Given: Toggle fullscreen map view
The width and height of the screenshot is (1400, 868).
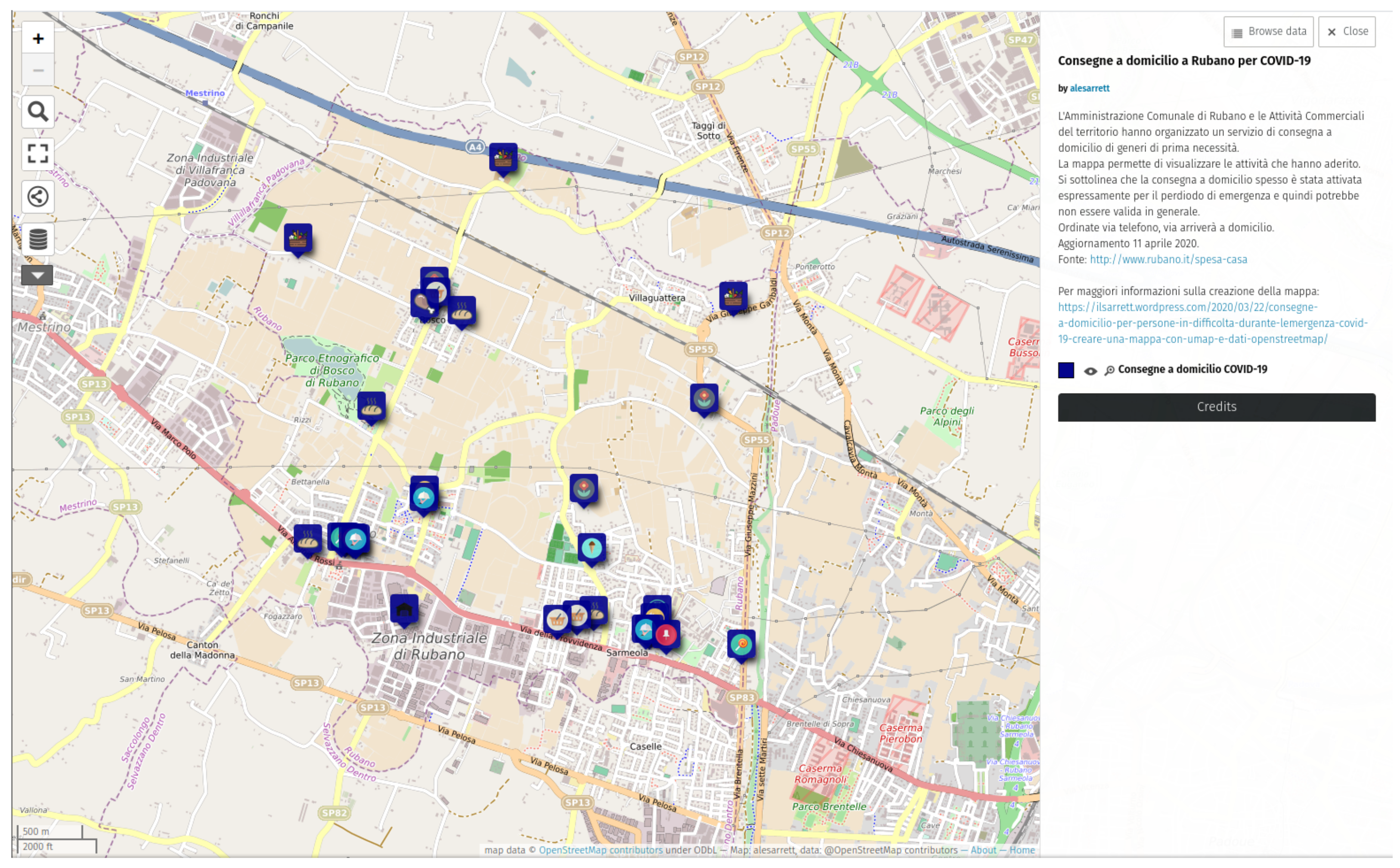Looking at the screenshot, I should 38,154.
